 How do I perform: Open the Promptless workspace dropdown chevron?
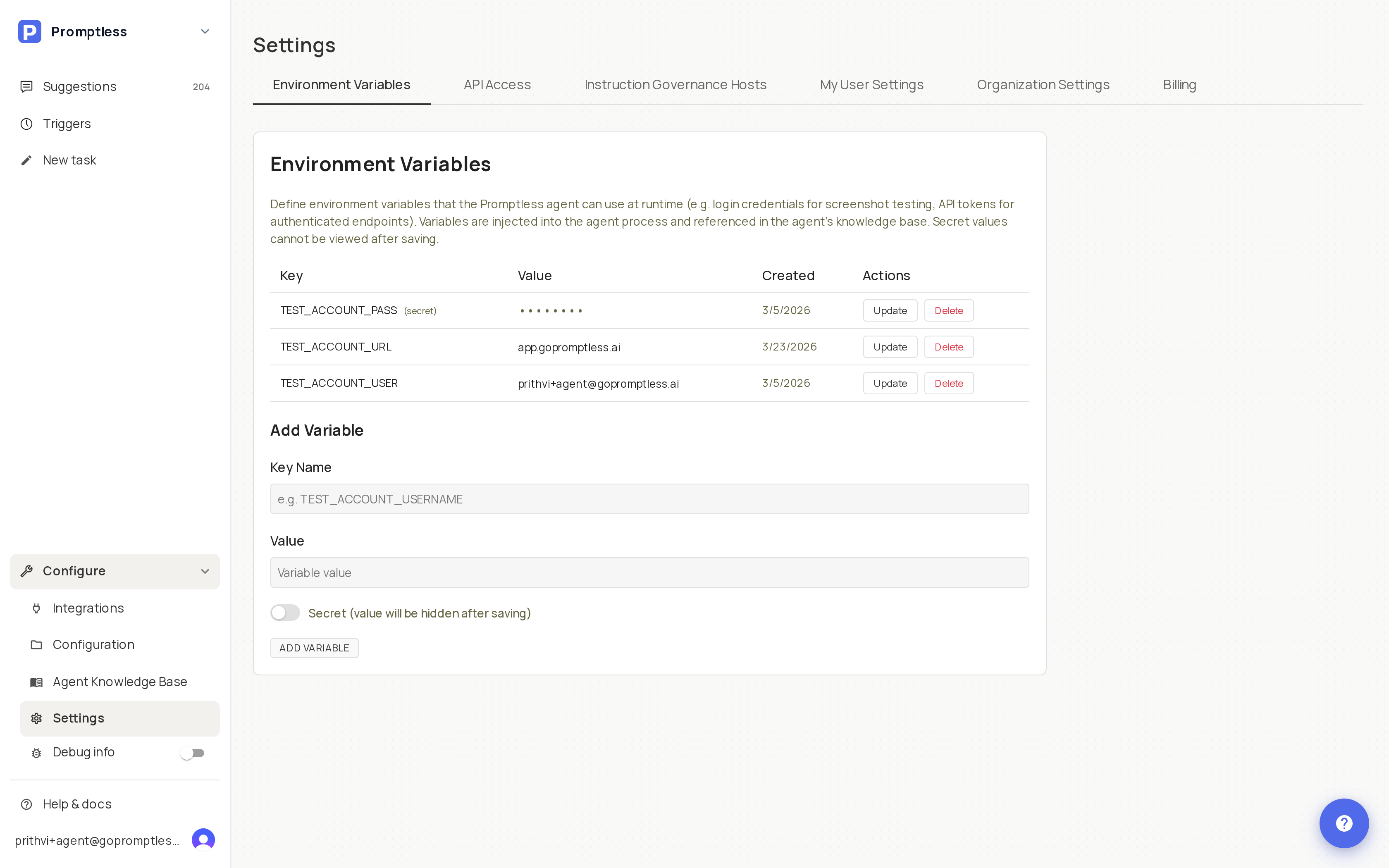[x=205, y=31]
